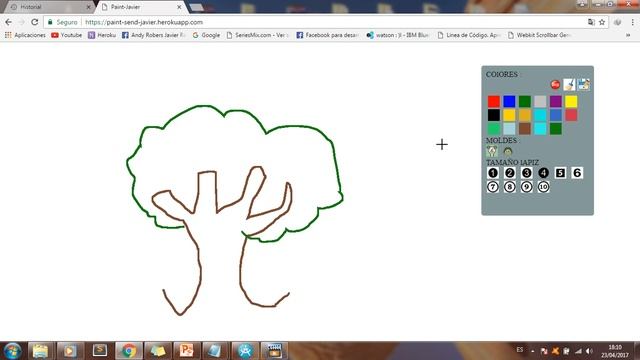Pick the aqua swatch in the third row
Screen dimensions: 640x360
coord(540,129)
